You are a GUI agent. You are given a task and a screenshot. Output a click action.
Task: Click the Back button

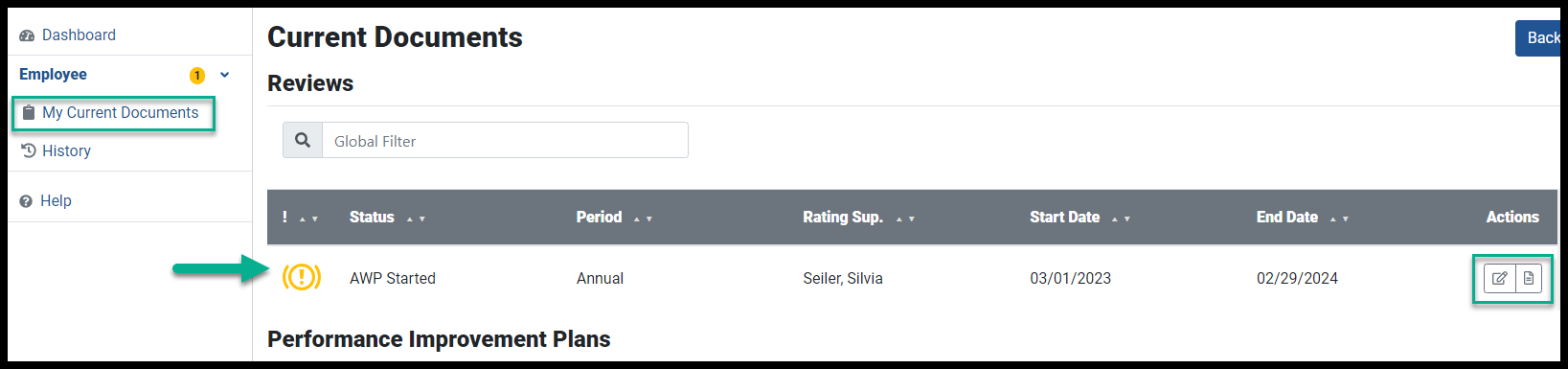1537,38
